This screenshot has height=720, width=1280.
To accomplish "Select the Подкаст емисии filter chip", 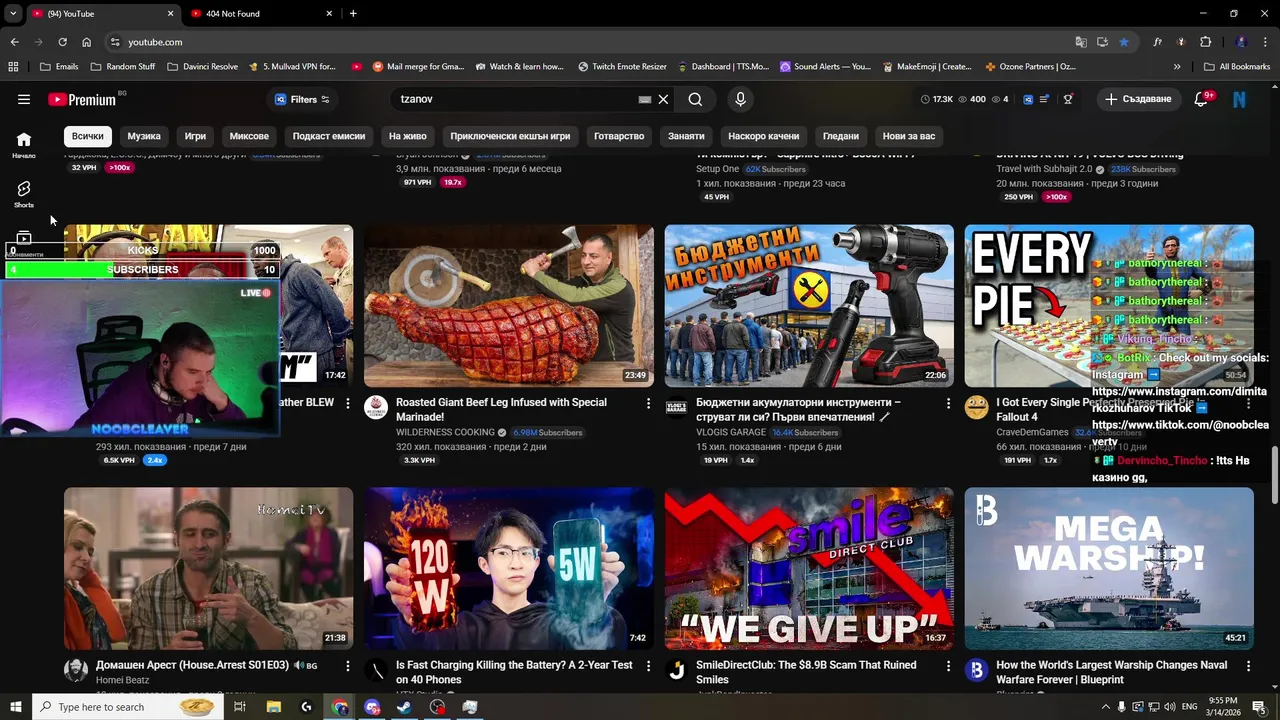I will coord(329,136).
